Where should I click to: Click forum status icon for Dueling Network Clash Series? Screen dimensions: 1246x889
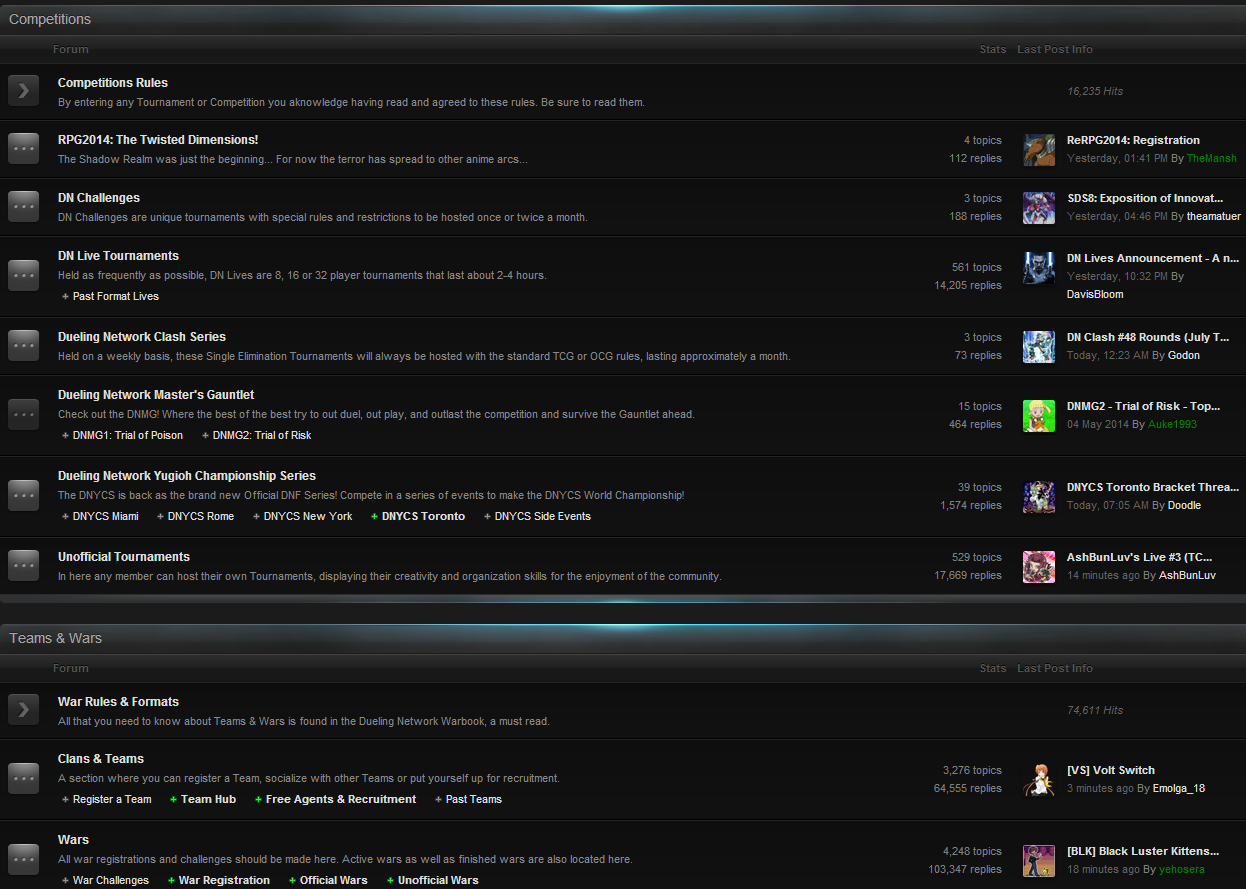[23, 345]
